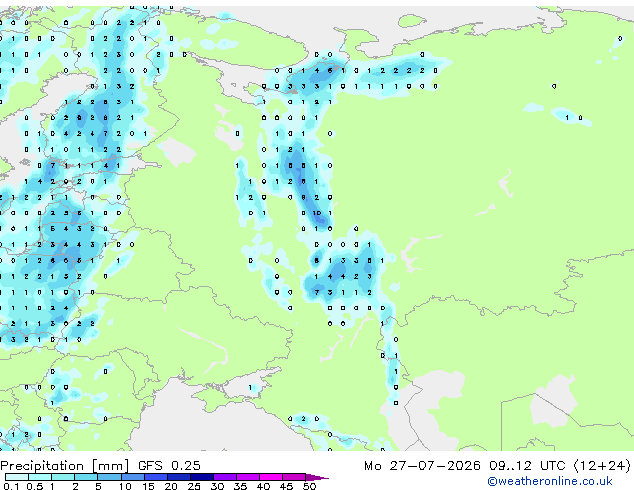Click the forecast date "27-07-2026"
634x490 pixels.
[x=435, y=466]
